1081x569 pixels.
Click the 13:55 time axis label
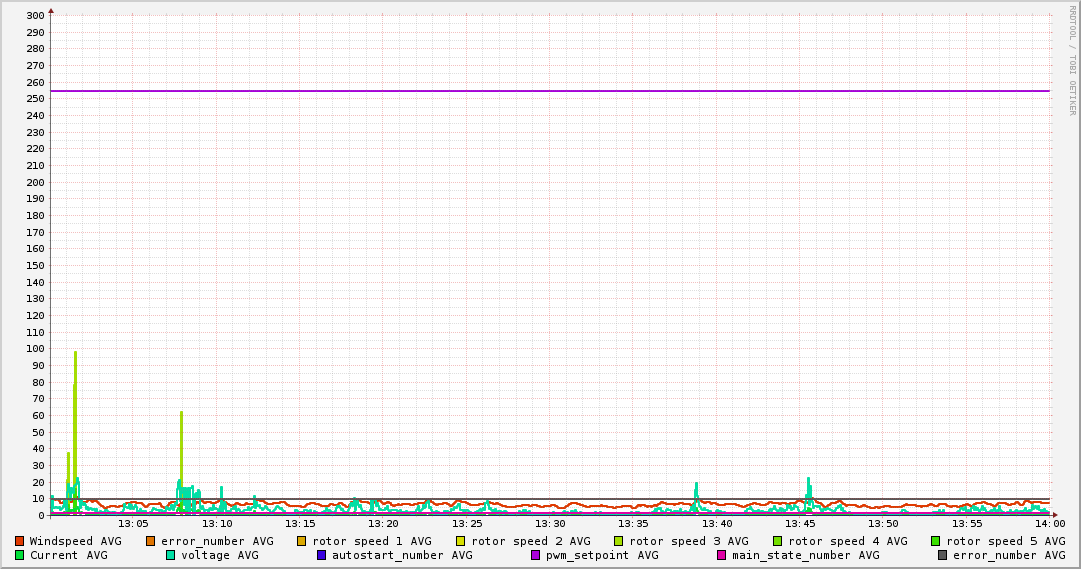(967, 524)
